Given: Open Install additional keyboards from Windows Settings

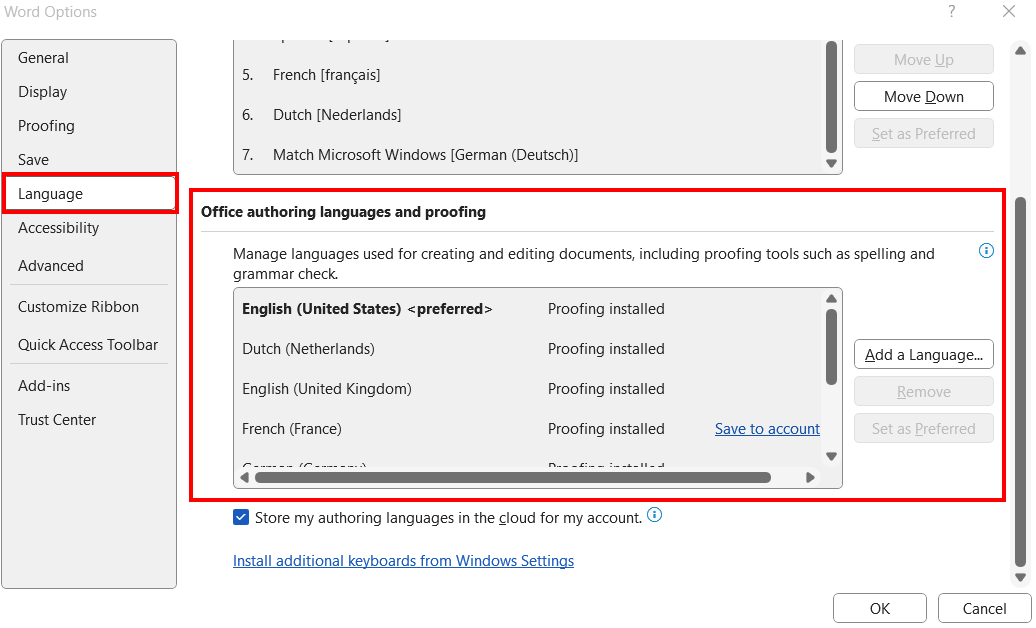Looking at the screenshot, I should (403, 561).
